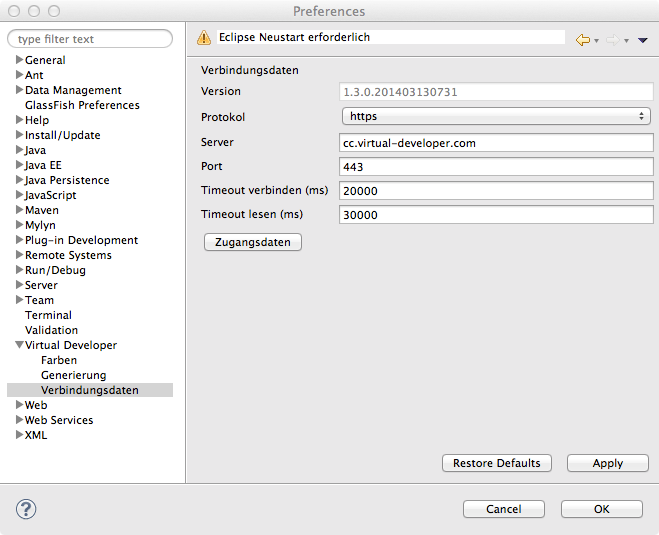Viewport: 659px width, 535px height.
Task: Click into the Server text field
Action: coord(495,143)
